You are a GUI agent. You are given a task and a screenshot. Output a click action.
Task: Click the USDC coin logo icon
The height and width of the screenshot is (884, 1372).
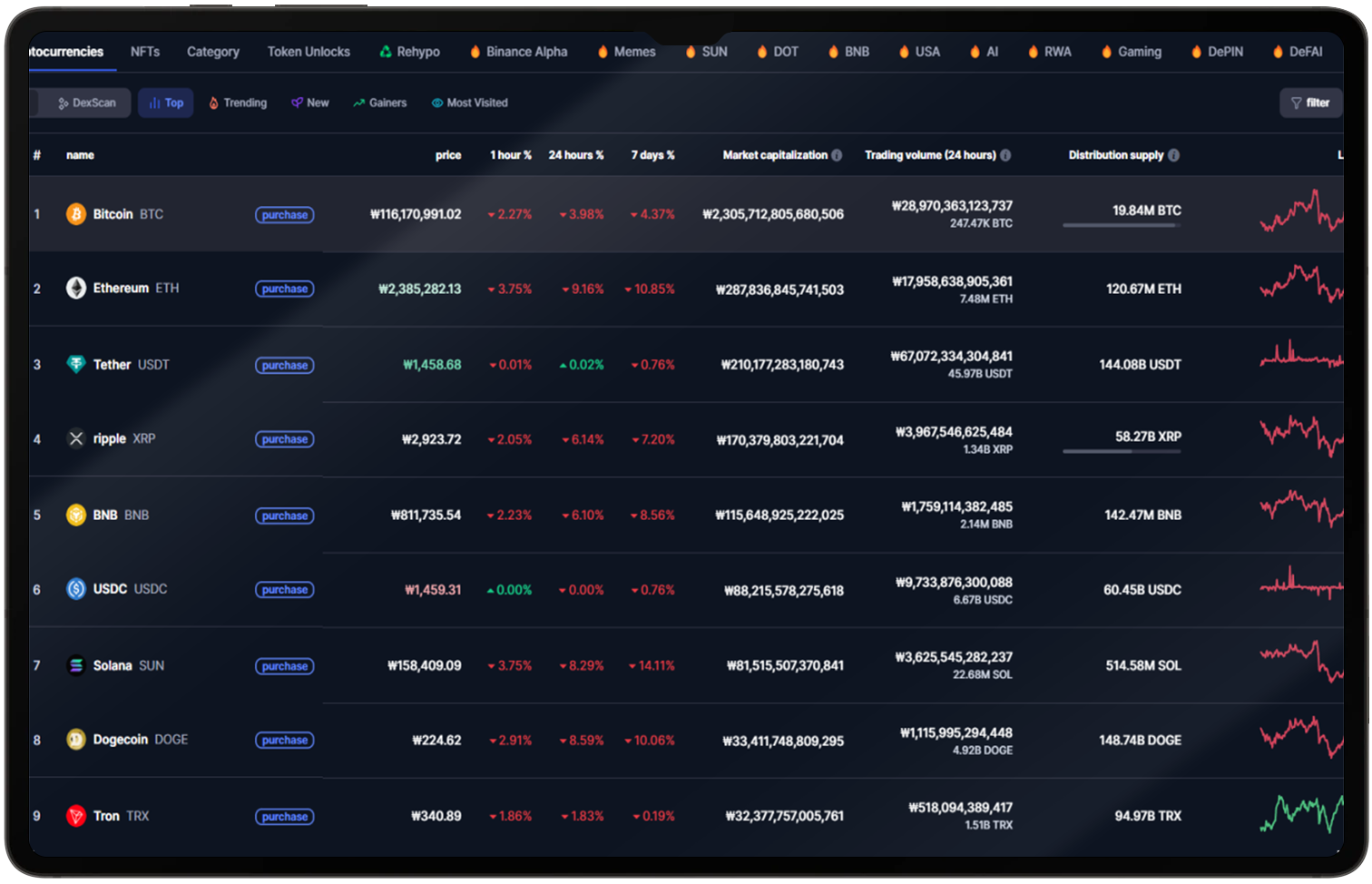[76, 589]
